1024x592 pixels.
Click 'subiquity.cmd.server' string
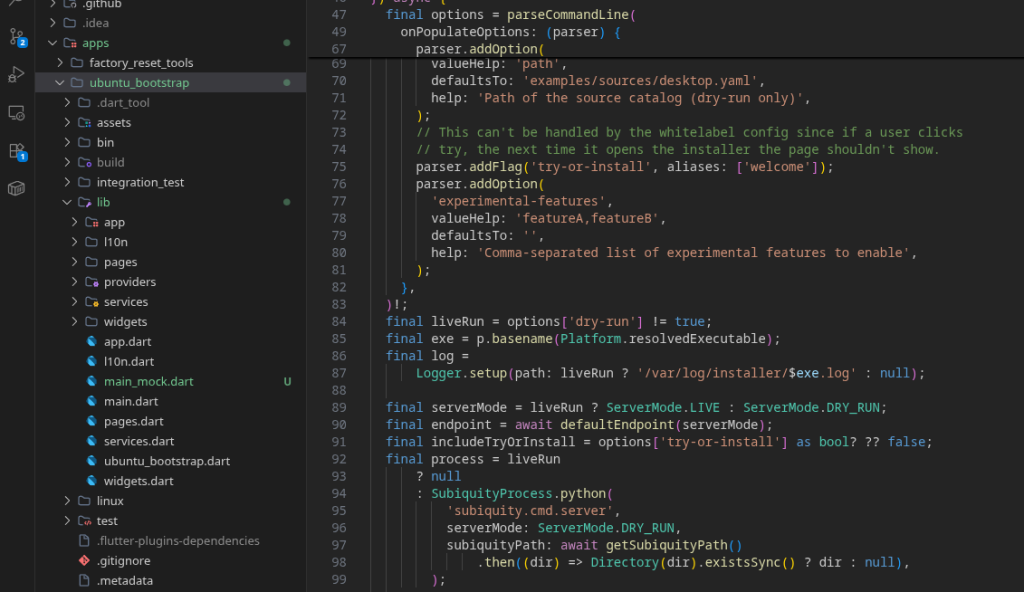(530, 510)
